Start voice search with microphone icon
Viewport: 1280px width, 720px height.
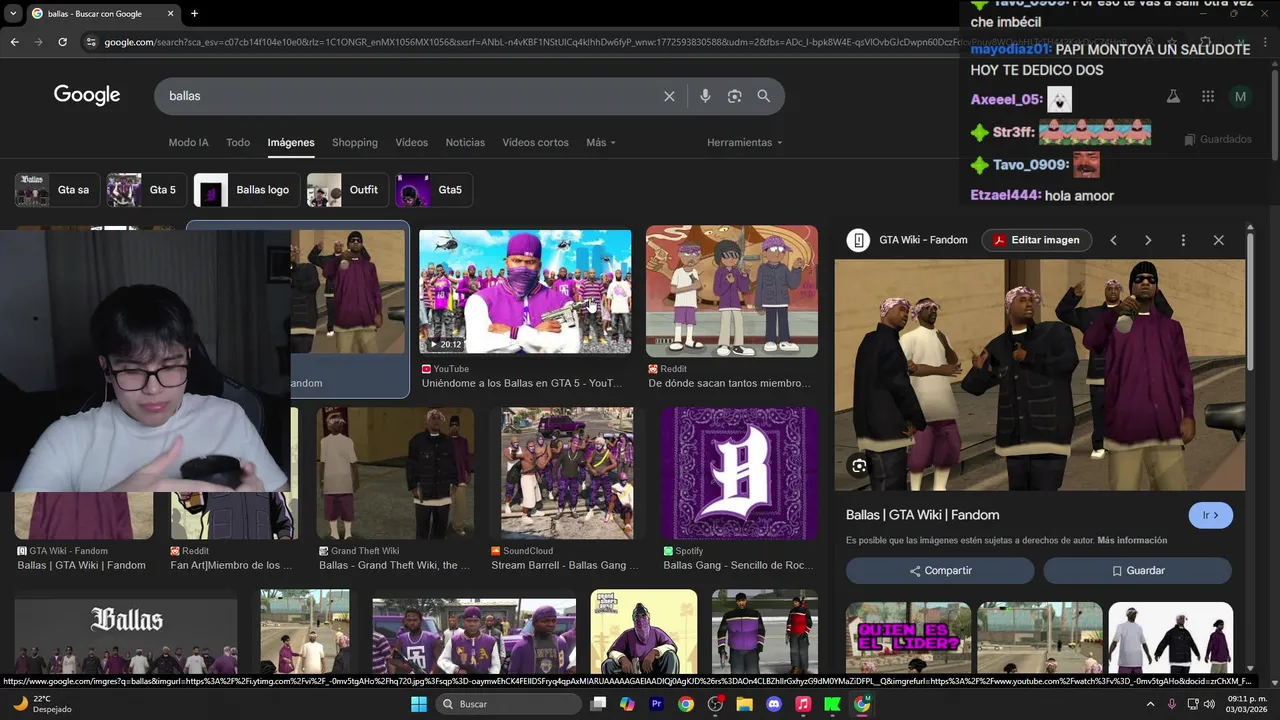(705, 96)
